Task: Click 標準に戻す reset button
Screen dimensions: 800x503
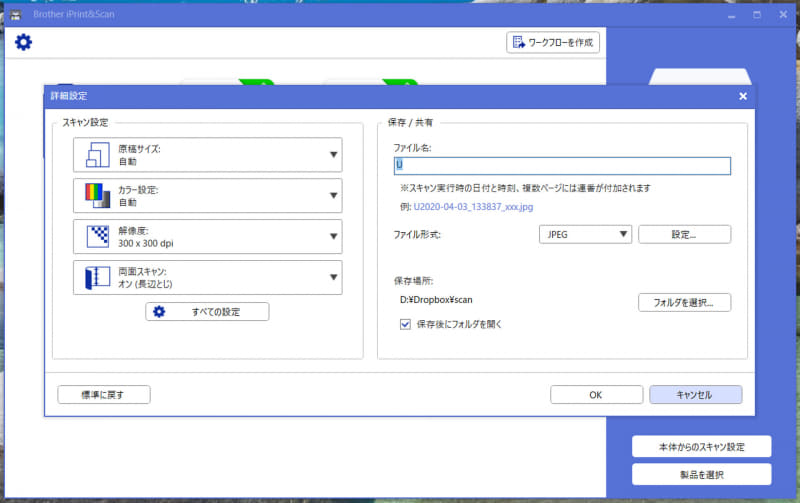Action: [104, 395]
